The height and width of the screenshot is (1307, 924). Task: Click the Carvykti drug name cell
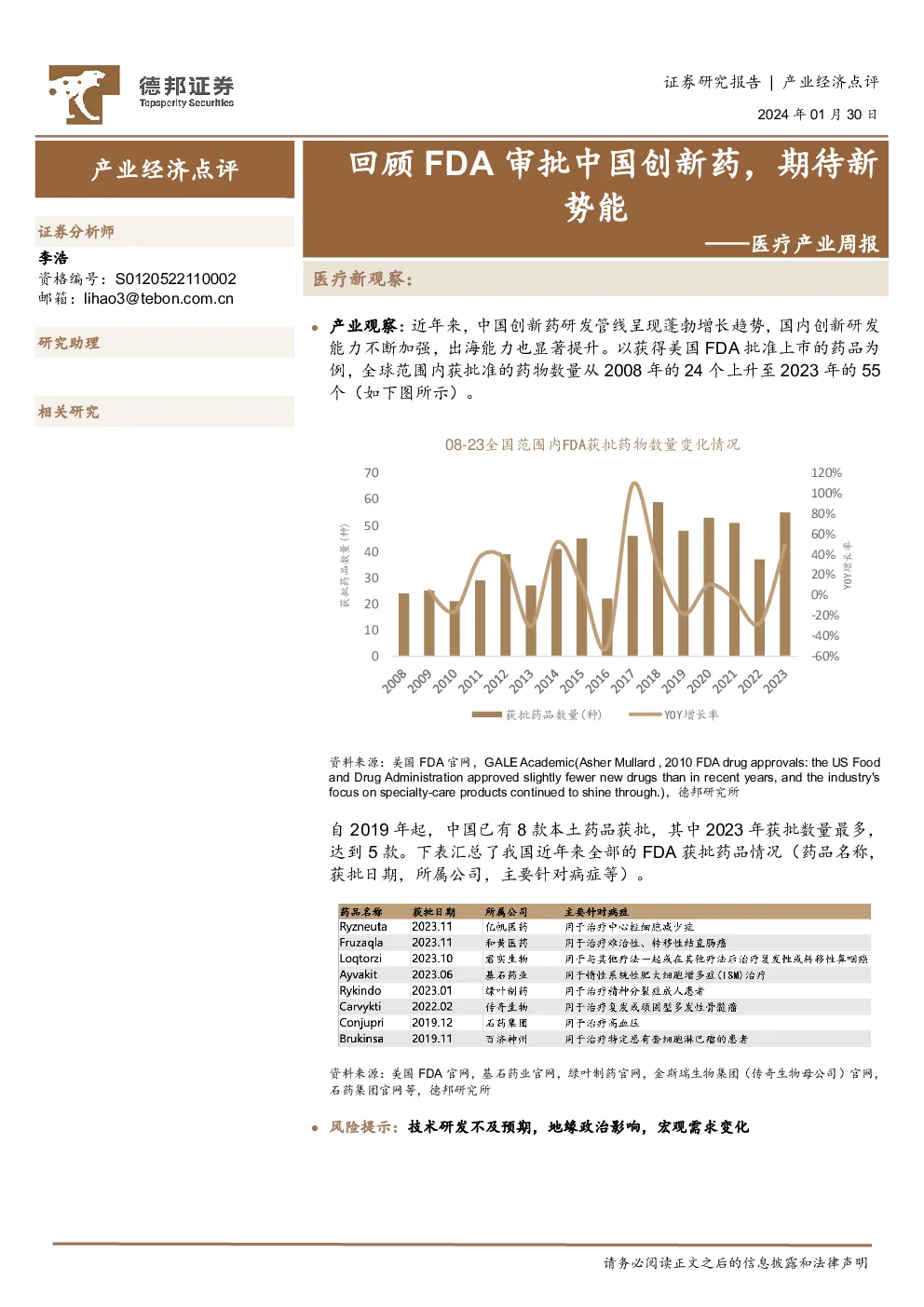click(x=360, y=1007)
